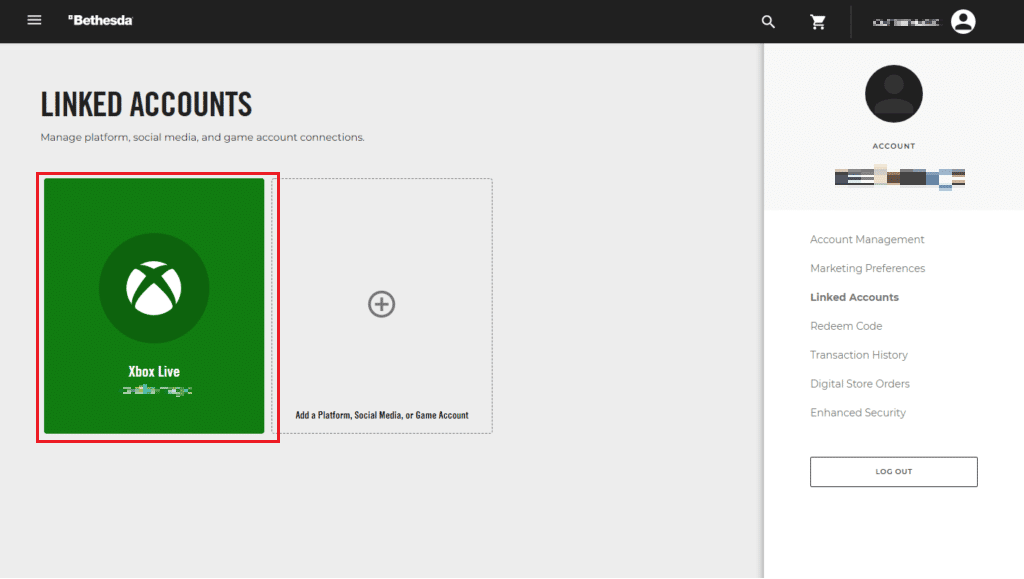The image size is (1024, 579).
Task: Click the blurred gamertag under Xbox Live
Action: [157, 390]
